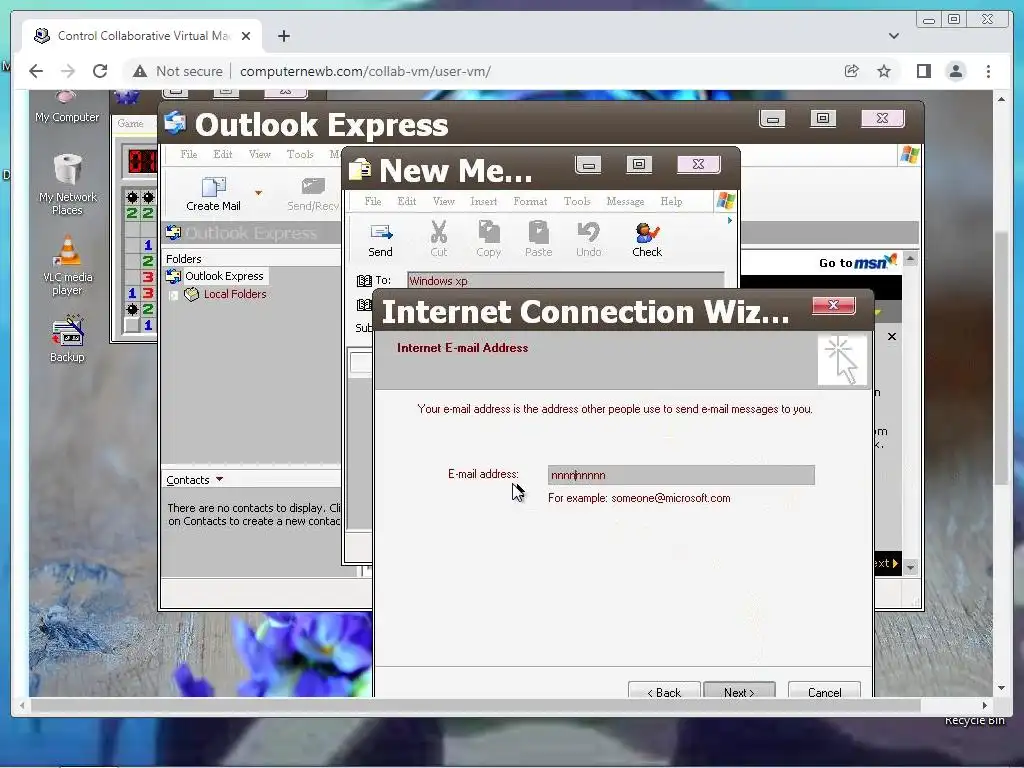Click the Send icon in New Message toolbar
Image resolution: width=1024 pixels, height=768 pixels.
(x=380, y=240)
